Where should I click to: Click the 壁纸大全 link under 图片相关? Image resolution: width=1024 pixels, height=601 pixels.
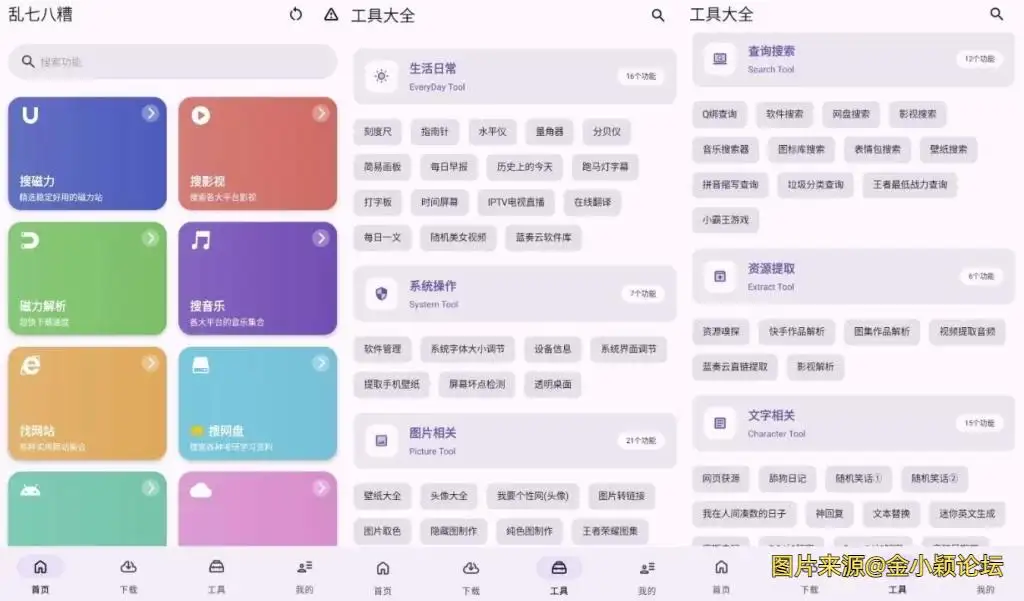point(382,495)
